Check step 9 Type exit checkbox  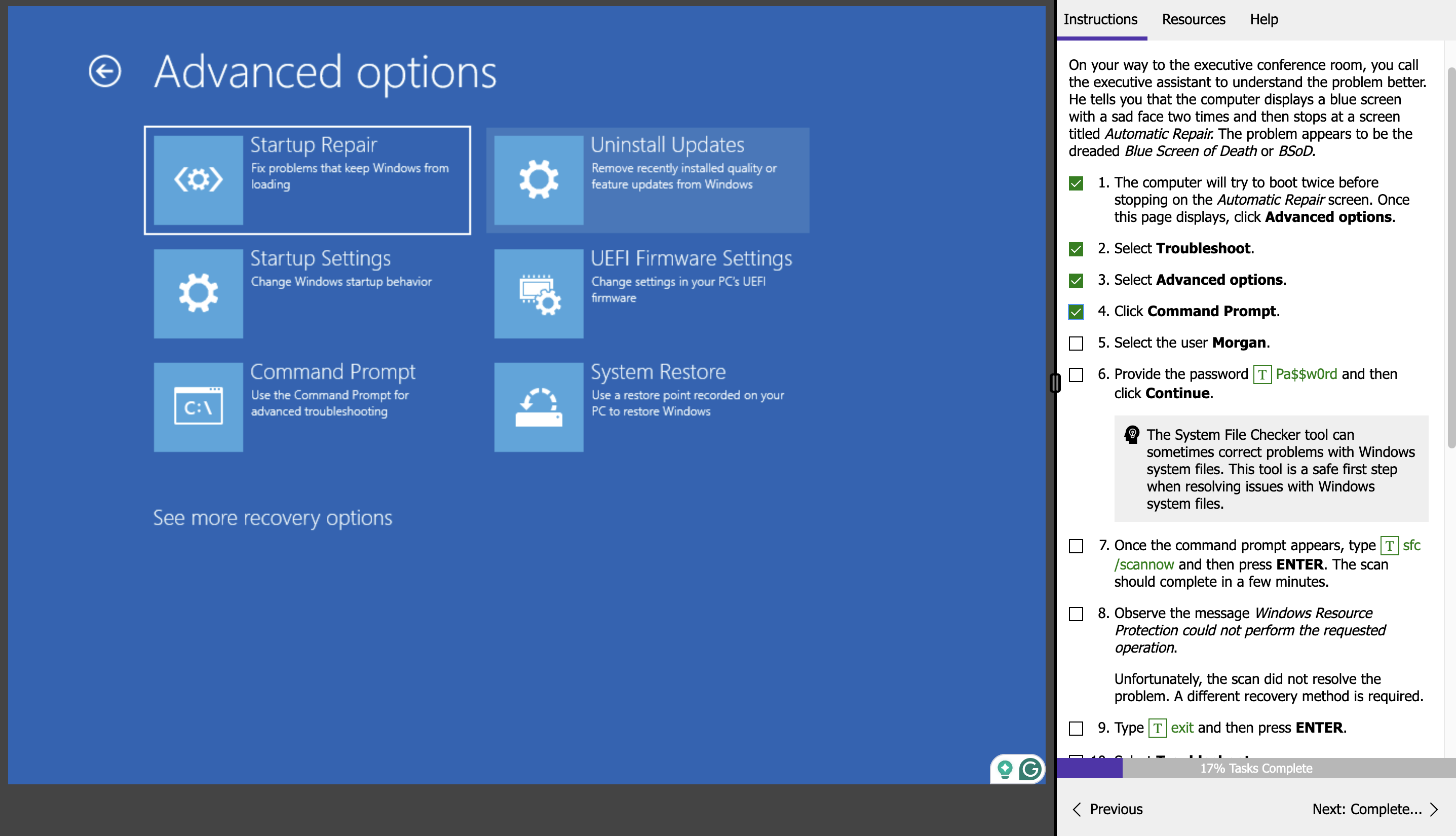point(1076,729)
